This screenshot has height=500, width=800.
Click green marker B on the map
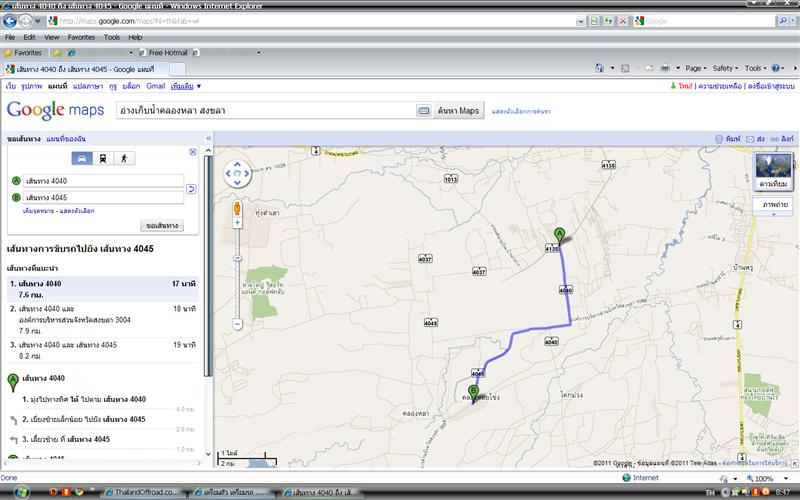coord(473,394)
